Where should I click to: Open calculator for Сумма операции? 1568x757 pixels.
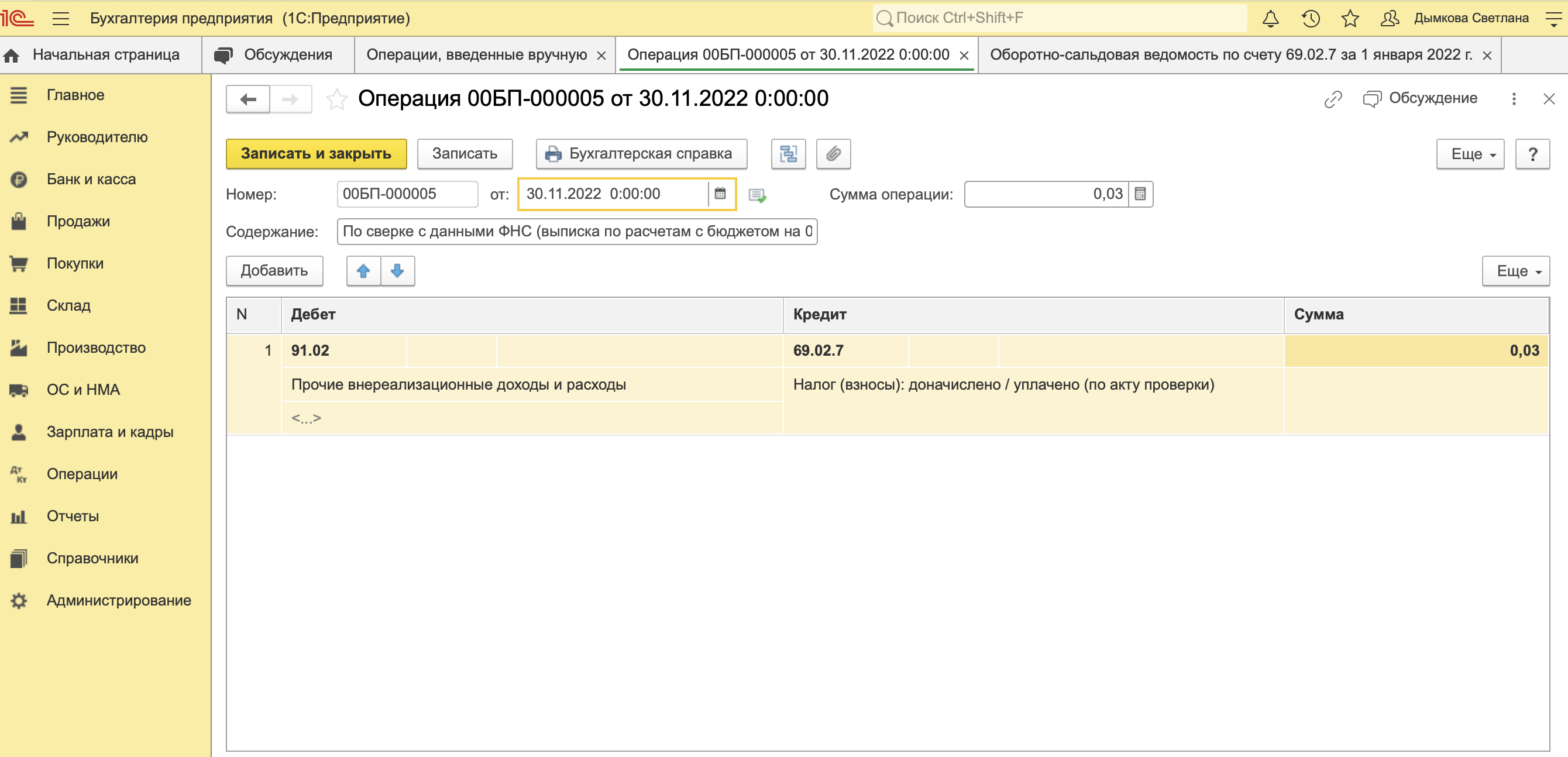click(x=1140, y=194)
